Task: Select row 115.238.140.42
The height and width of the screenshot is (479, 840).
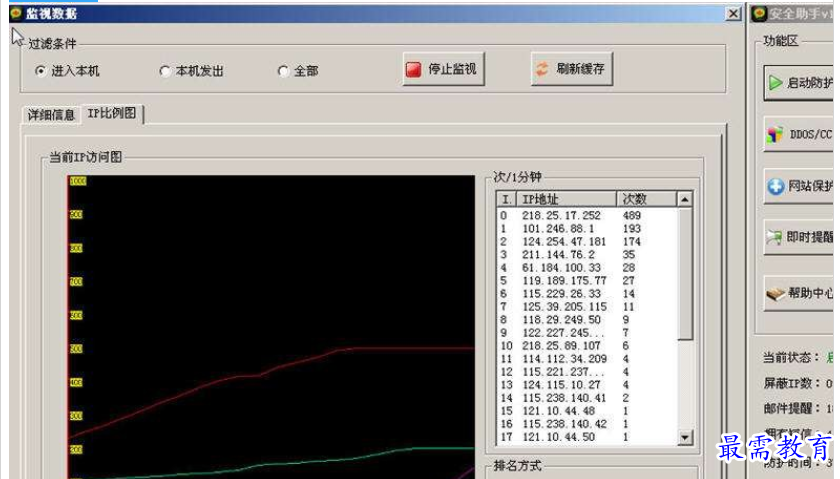Action: 587,424
